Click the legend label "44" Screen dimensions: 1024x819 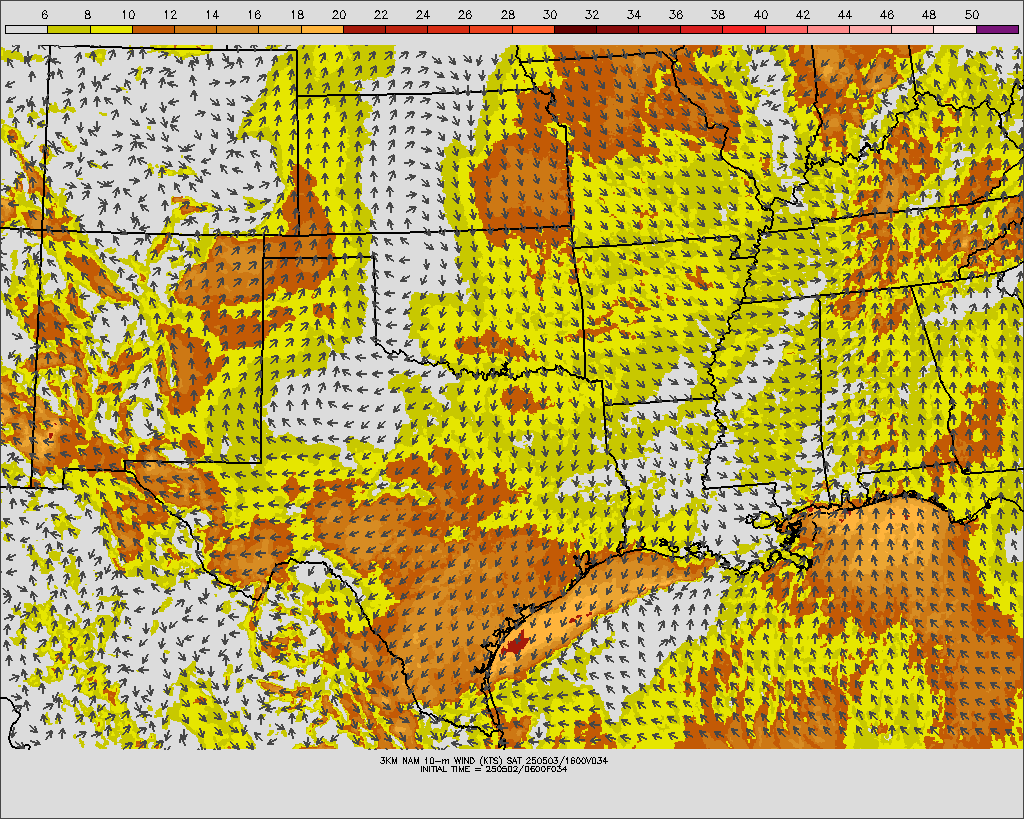point(844,14)
